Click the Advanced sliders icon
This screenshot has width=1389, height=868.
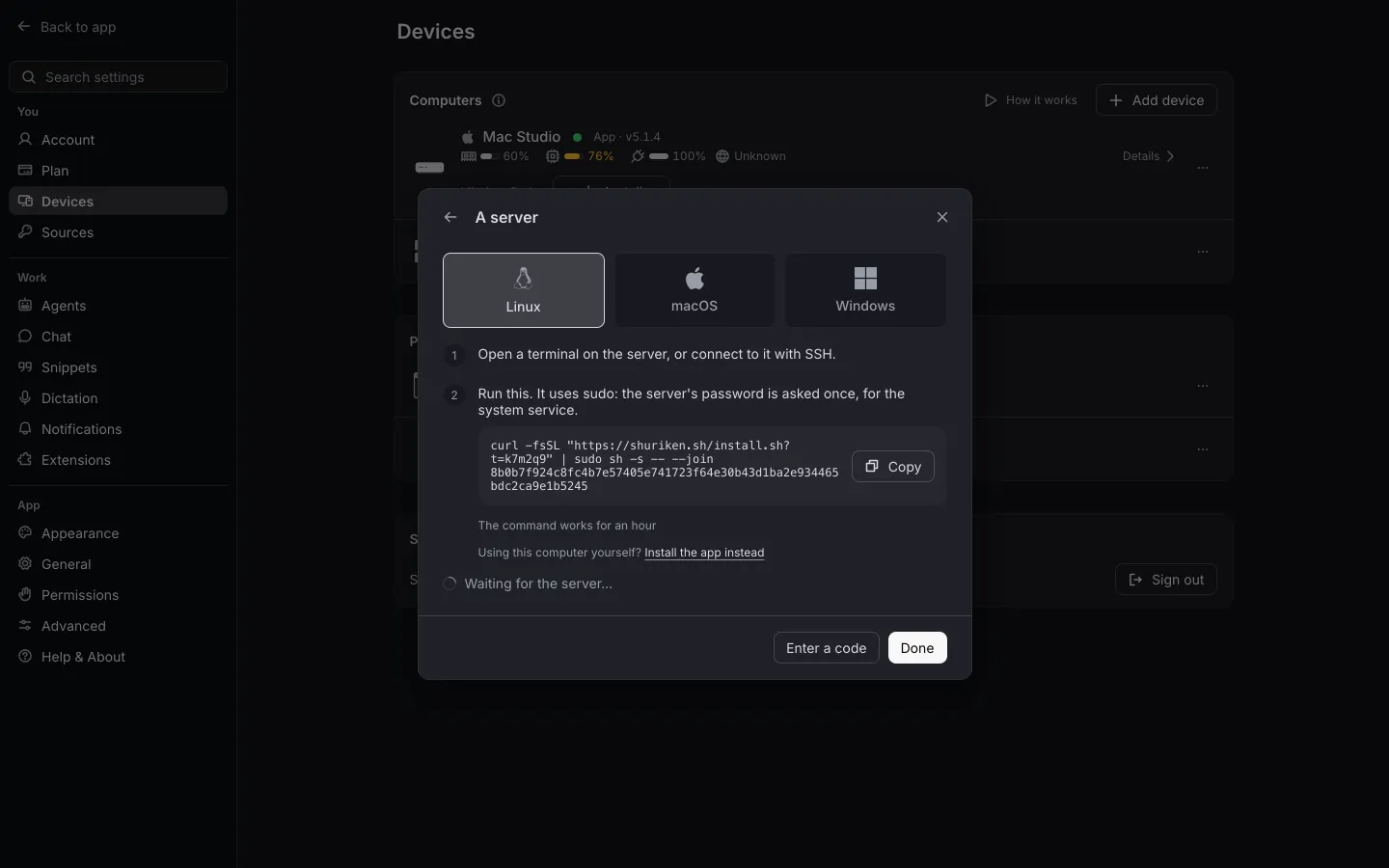[x=25, y=626]
